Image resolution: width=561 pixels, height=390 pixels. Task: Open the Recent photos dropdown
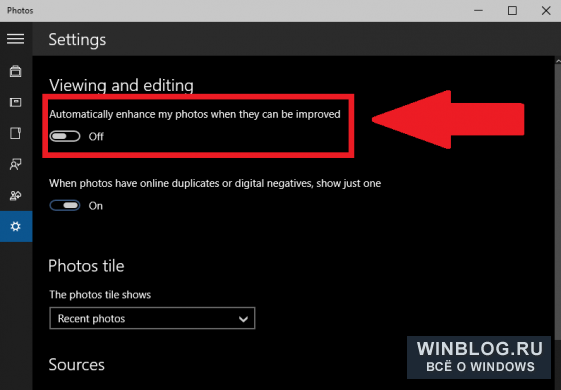click(152, 318)
